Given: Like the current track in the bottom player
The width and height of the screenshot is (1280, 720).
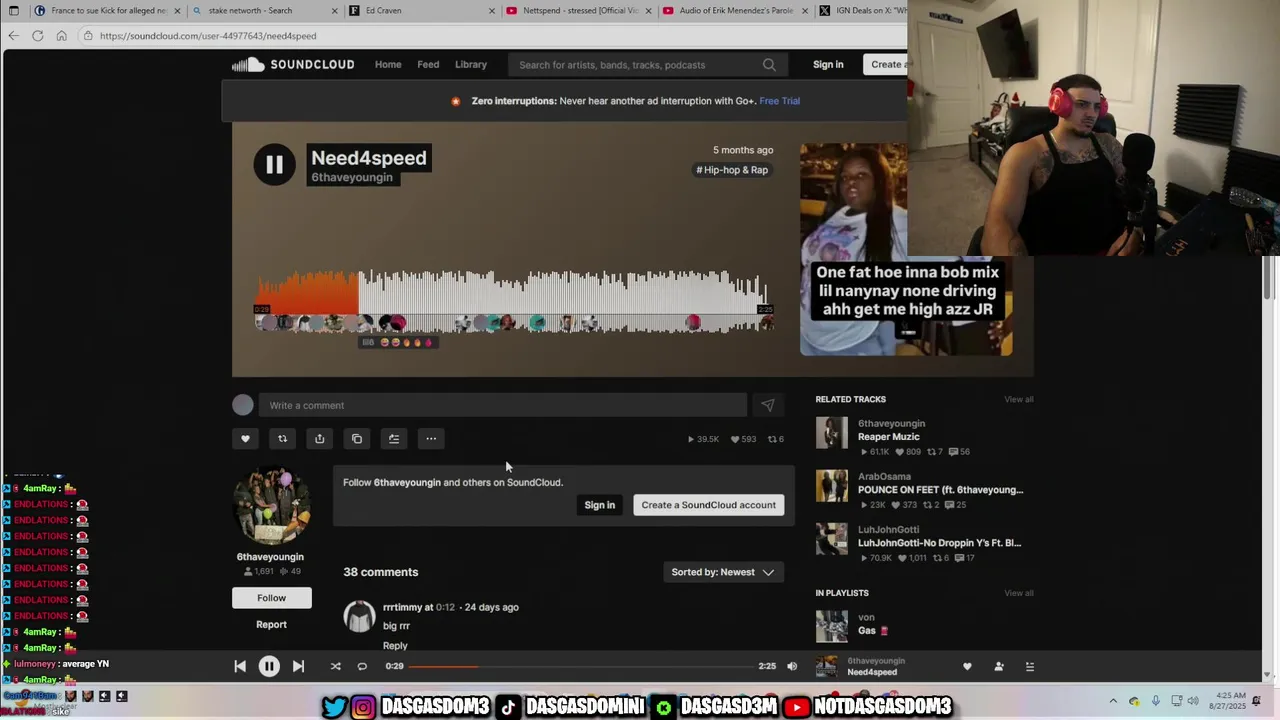Looking at the screenshot, I should click(967, 666).
